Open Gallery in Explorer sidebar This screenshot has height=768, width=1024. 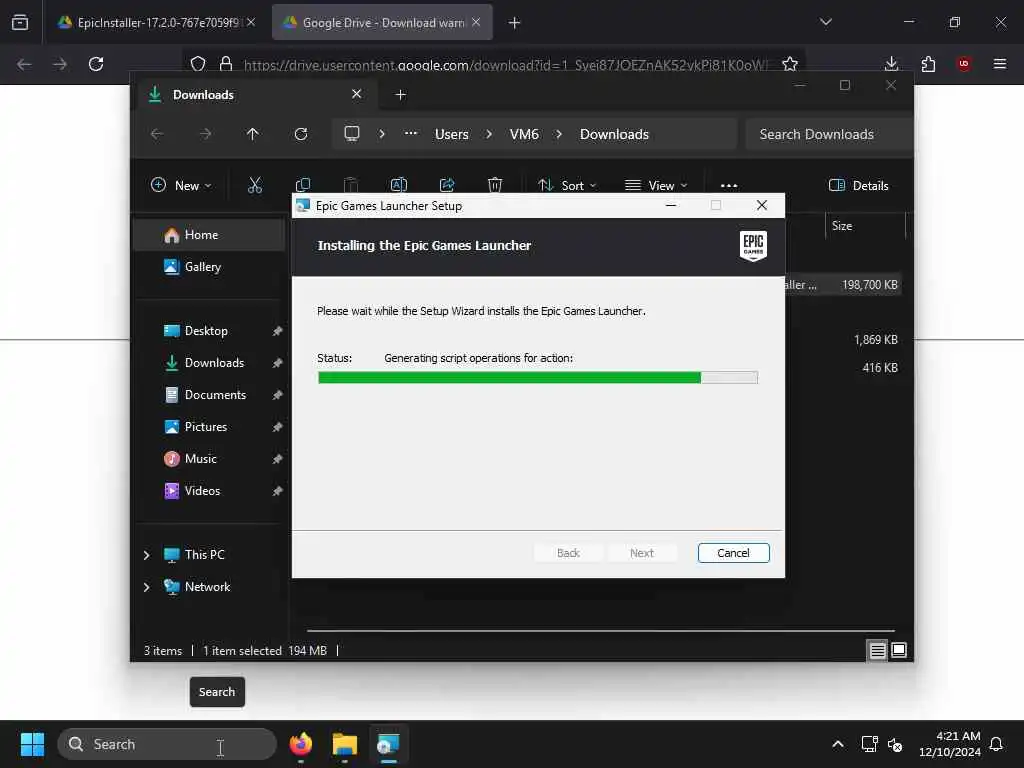(209, 266)
